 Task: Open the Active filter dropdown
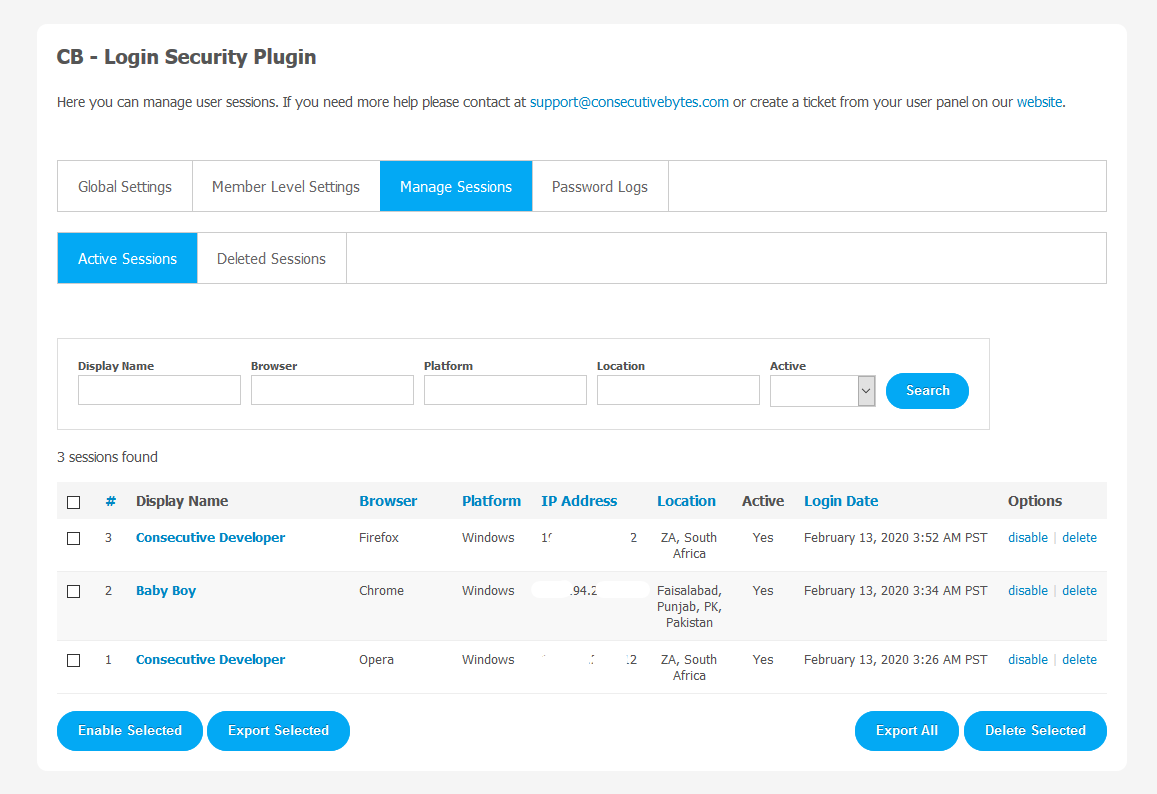tap(822, 391)
